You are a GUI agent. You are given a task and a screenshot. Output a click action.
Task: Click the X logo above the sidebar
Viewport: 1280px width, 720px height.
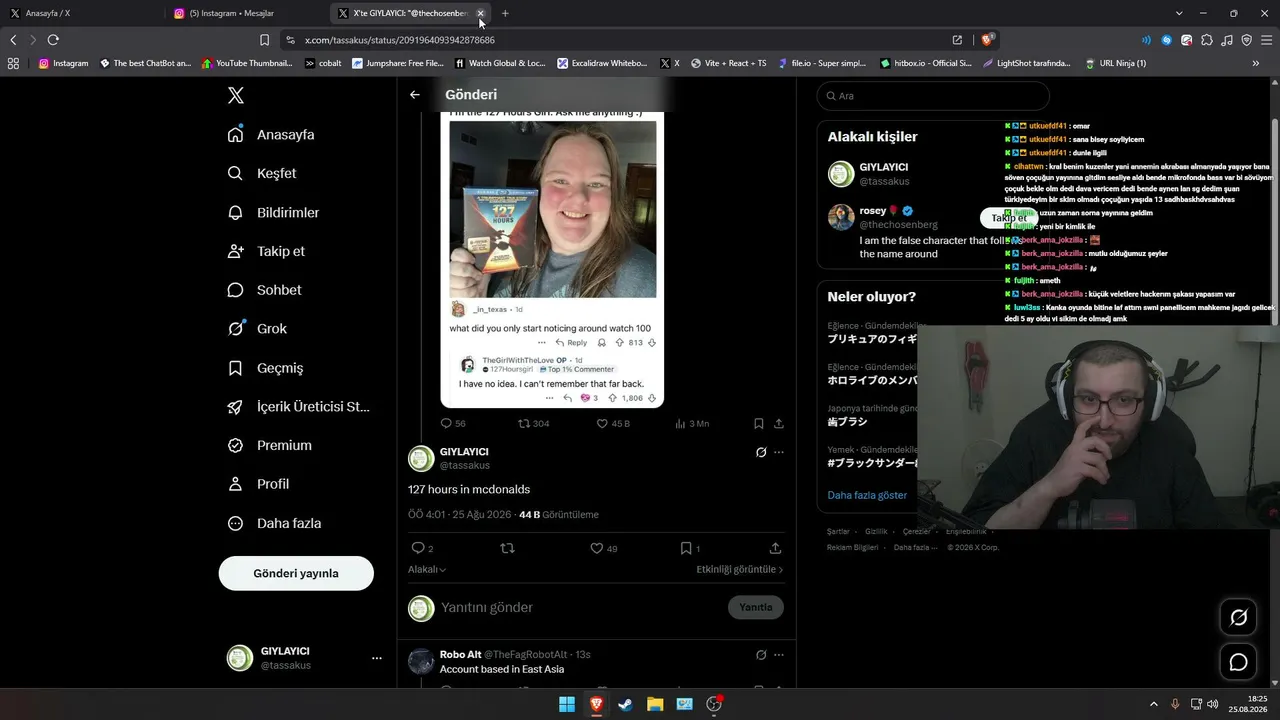click(236, 96)
